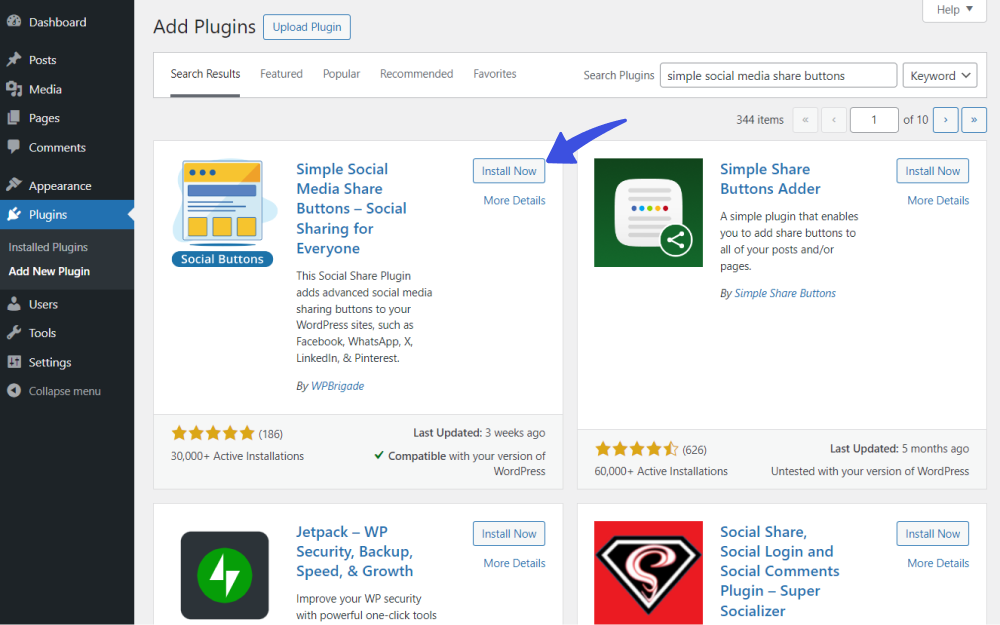Click the Posts pin icon
Viewport: 1000px width, 625px height.
click(13, 59)
